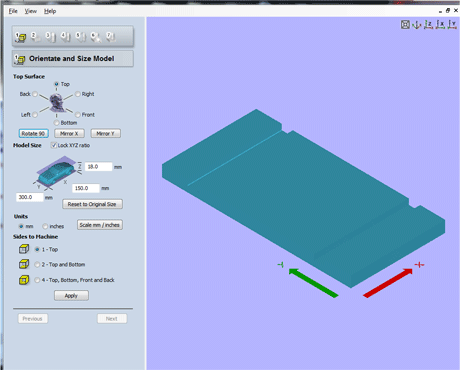This screenshot has height=370, width=460.
Task: View model along the Z axis
Action: click(428, 24)
